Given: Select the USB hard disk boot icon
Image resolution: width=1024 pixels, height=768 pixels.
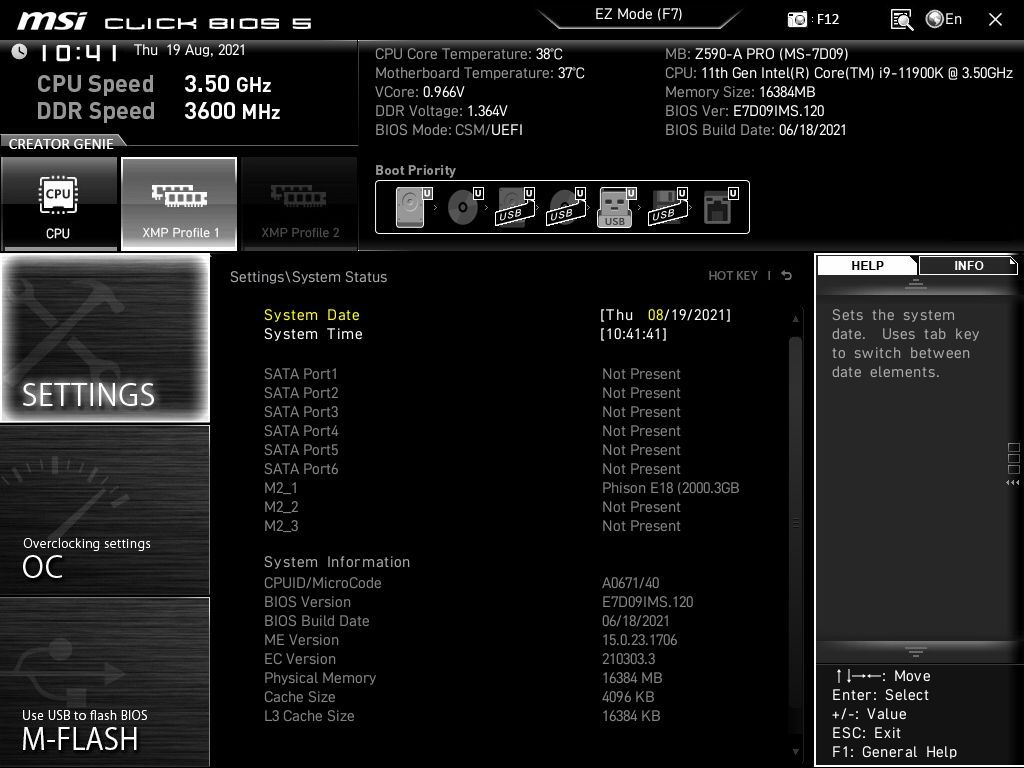Looking at the screenshot, I should pos(515,207).
